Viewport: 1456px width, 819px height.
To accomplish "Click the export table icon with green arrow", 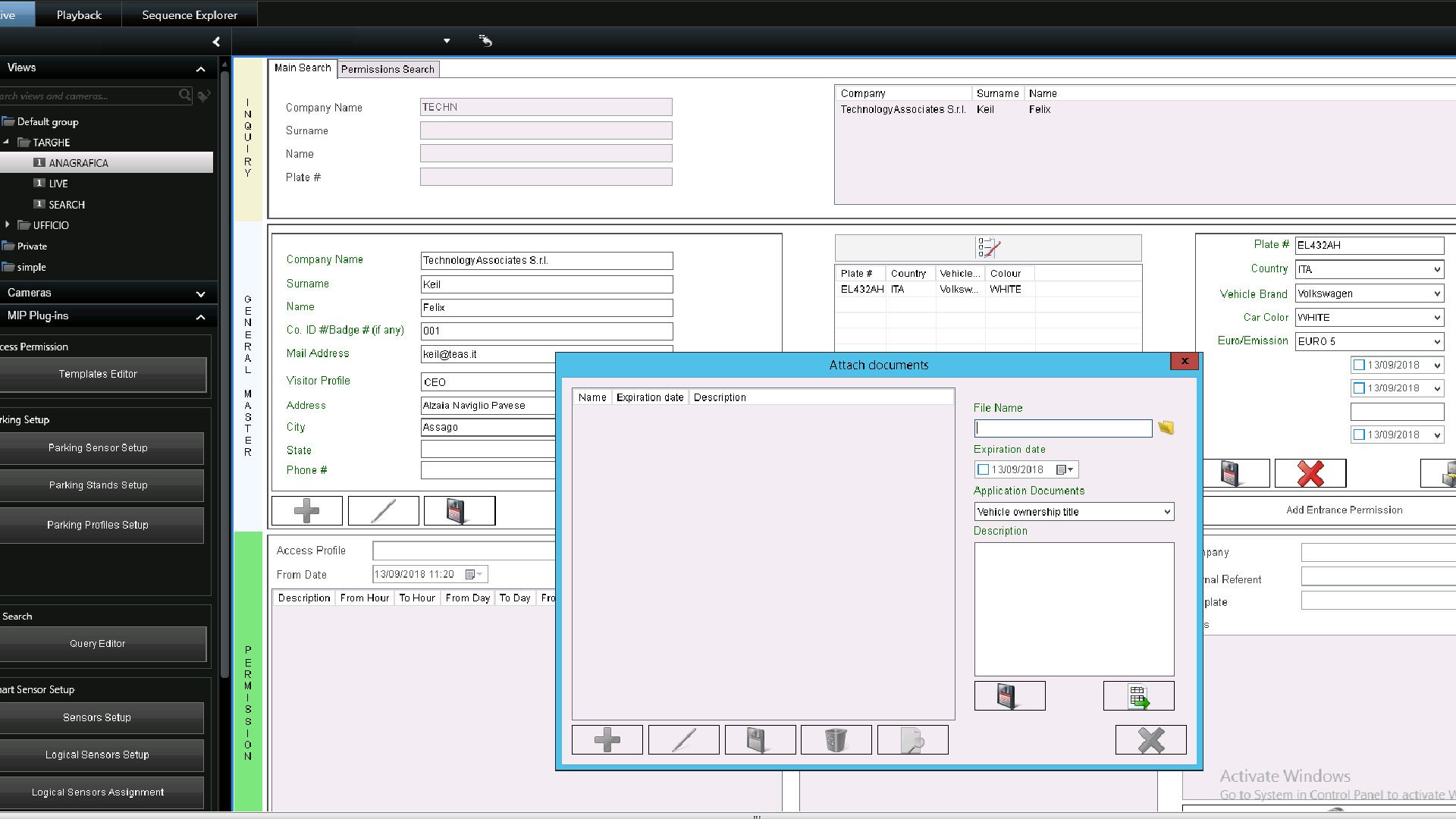I will 1138,696.
